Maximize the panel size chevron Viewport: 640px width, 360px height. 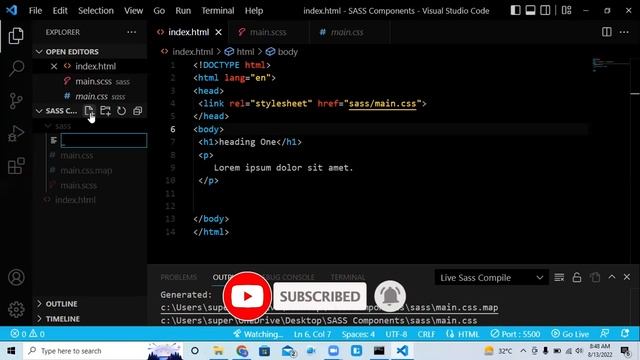612,277
